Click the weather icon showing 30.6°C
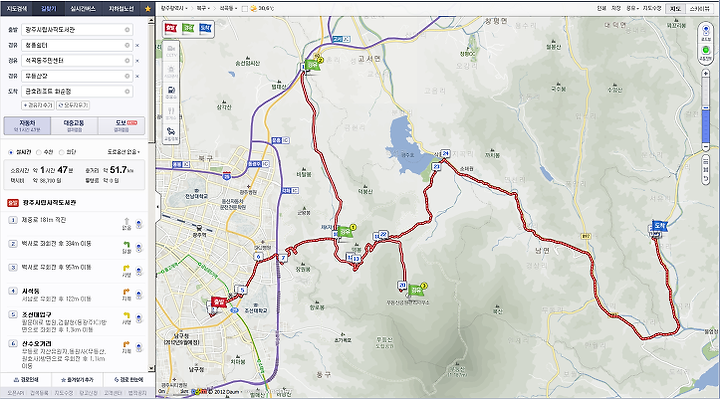This screenshot has height=399, width=720. point(253,8)
